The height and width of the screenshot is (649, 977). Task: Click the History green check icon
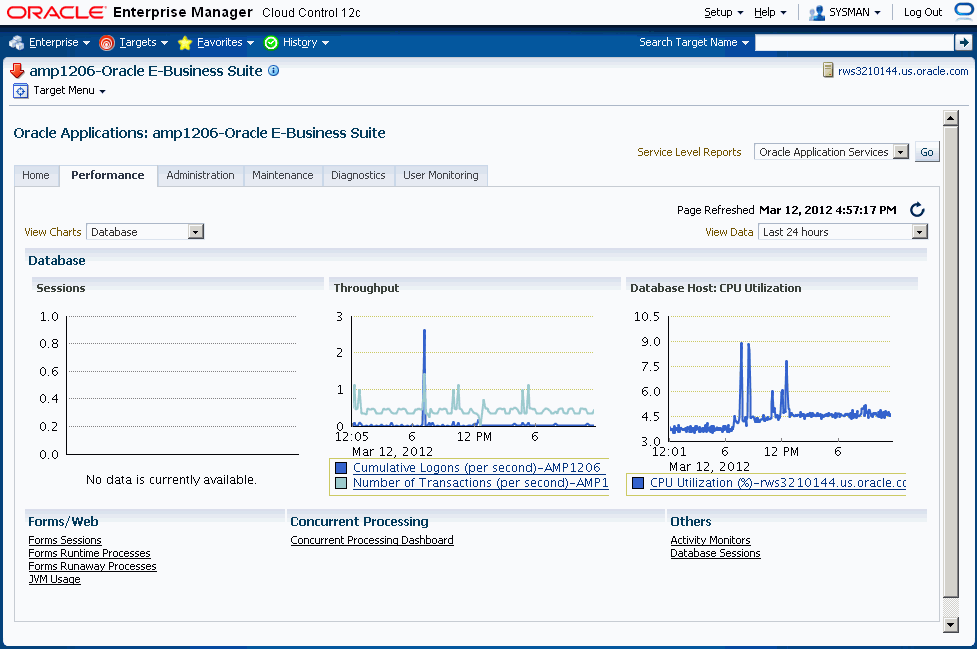271,42
